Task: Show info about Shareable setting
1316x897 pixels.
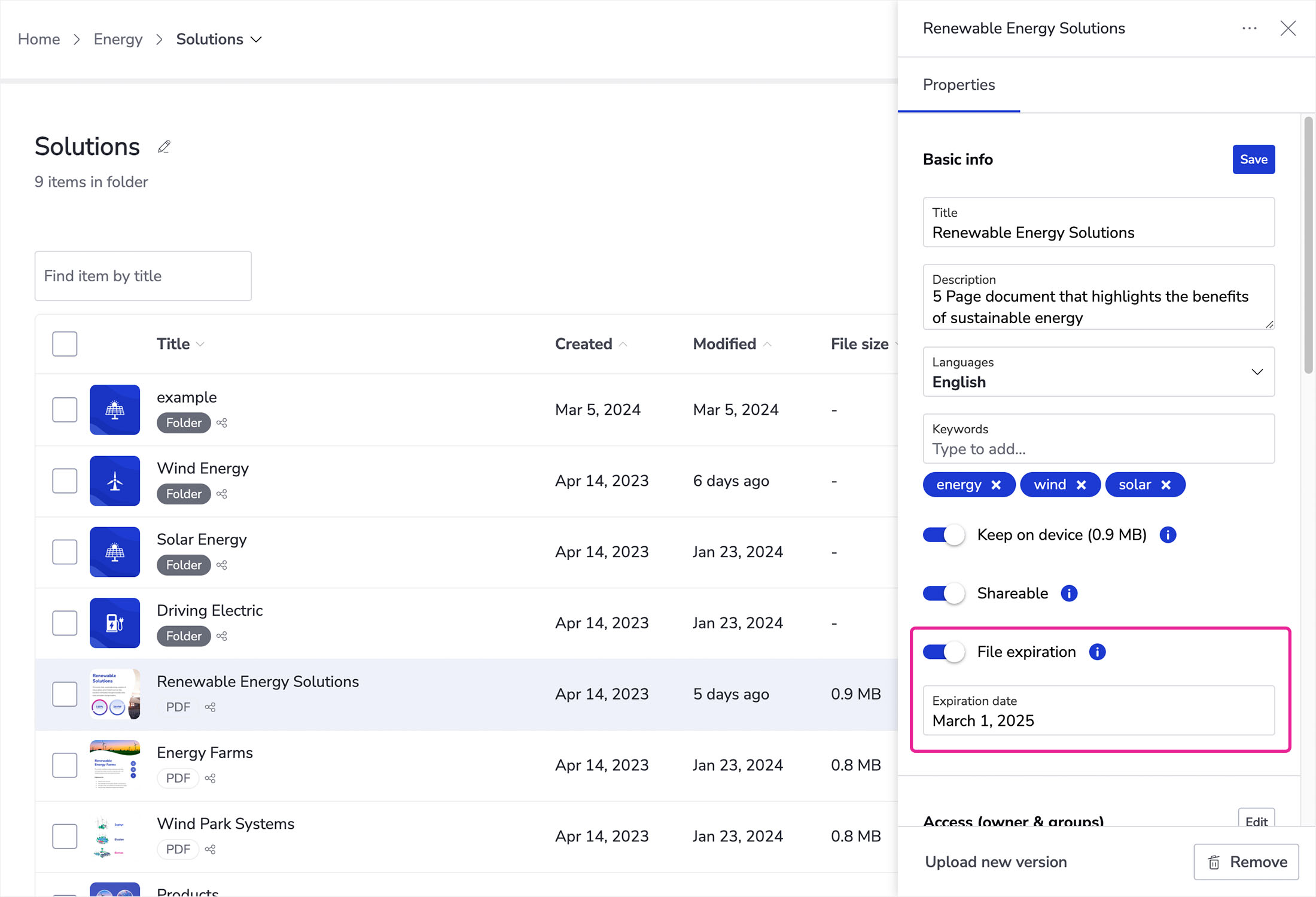Action: coord(1069,593)
